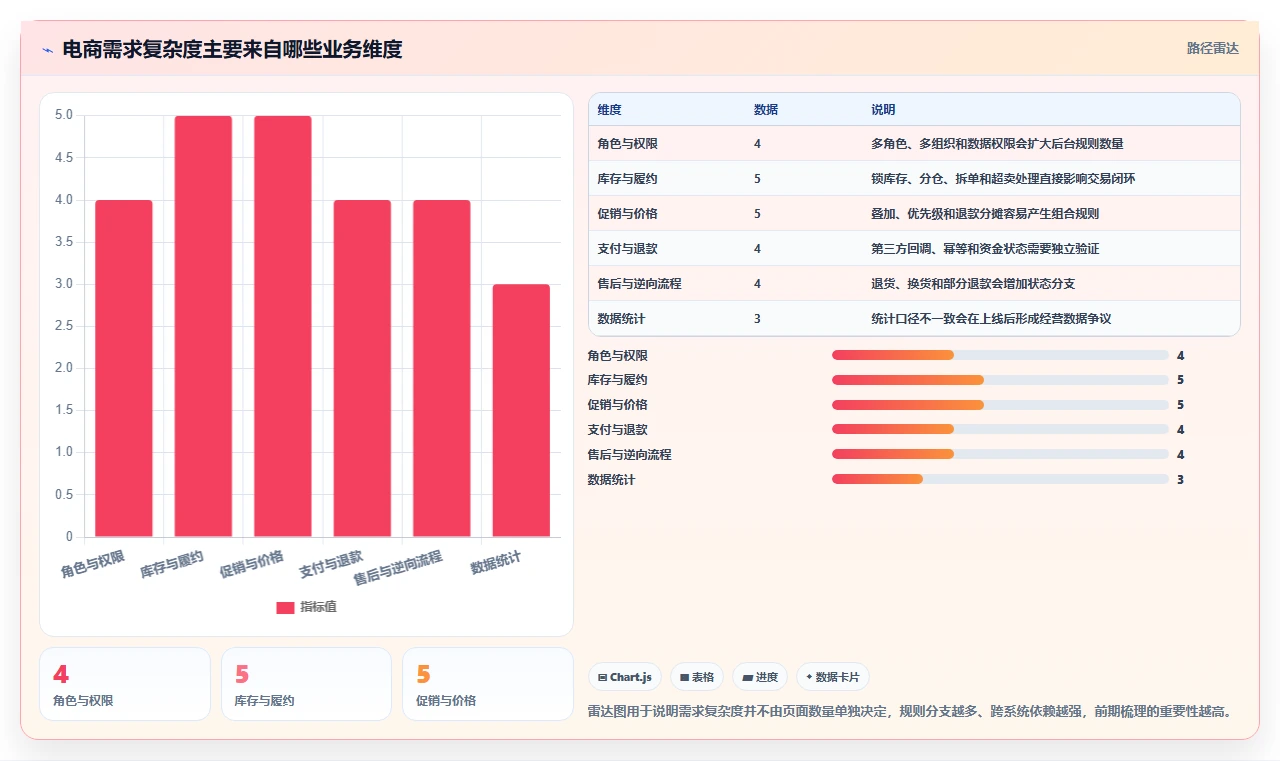Click the 库存与履约 label in the progress list

click(x=618, y=380)
